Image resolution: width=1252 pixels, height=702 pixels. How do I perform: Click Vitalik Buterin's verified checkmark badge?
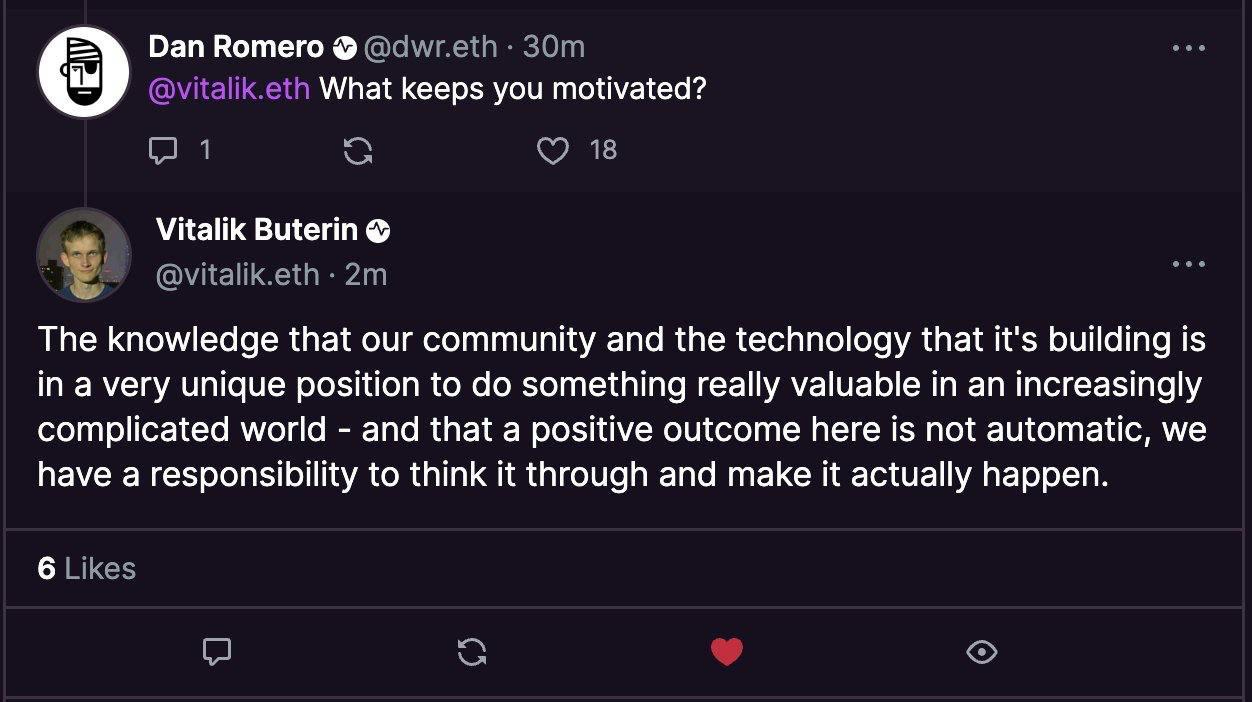tap(378, 230)
